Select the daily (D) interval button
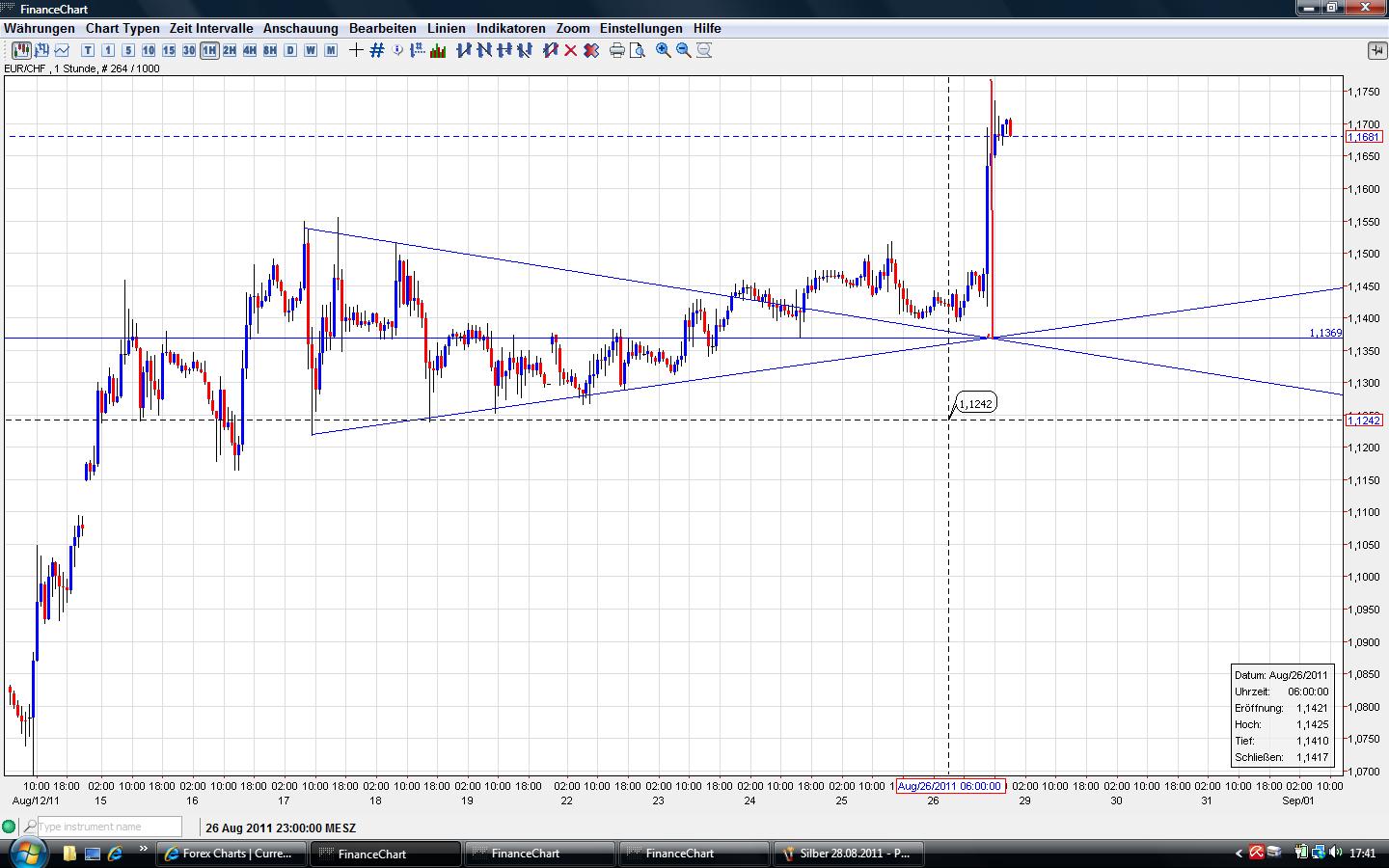The image size is (1389, 868). pyautogui.click(x=290, y=50)
